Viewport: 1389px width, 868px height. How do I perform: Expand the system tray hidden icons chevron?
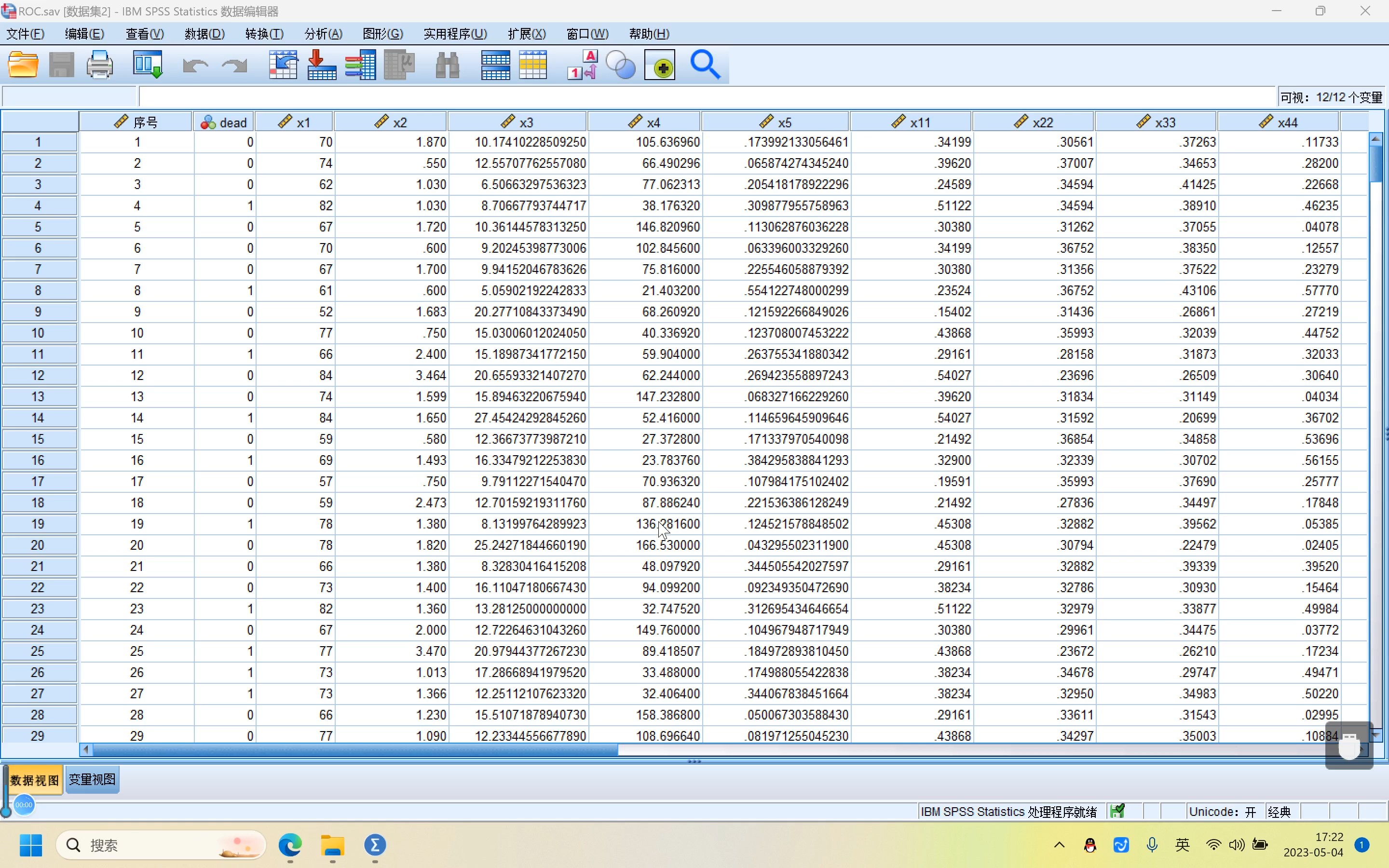(x=1060, y=845)
